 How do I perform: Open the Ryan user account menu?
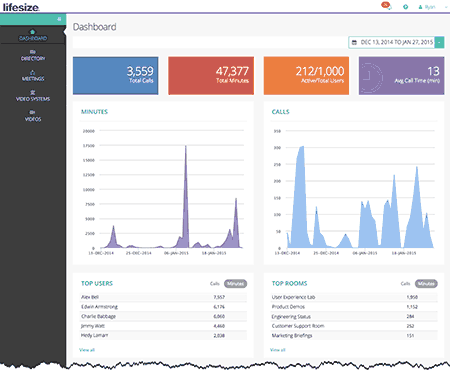coord(433,7)
